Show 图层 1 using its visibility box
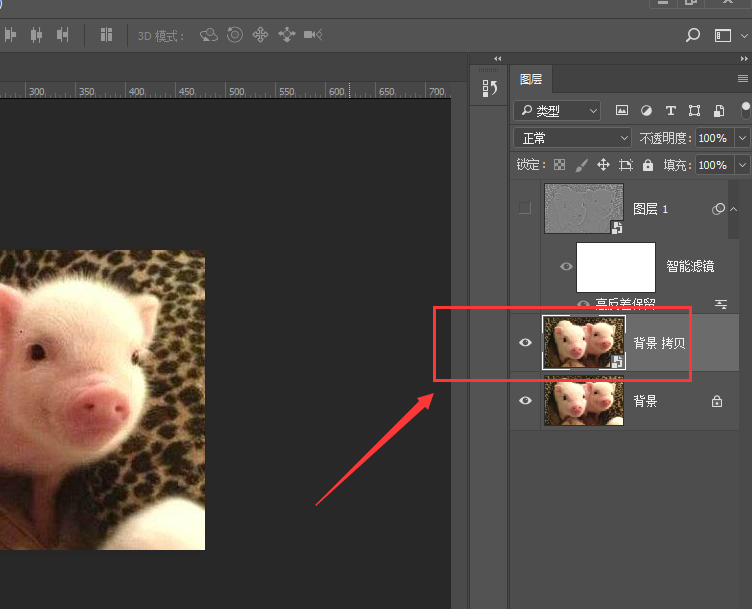 tap(524, 209)
